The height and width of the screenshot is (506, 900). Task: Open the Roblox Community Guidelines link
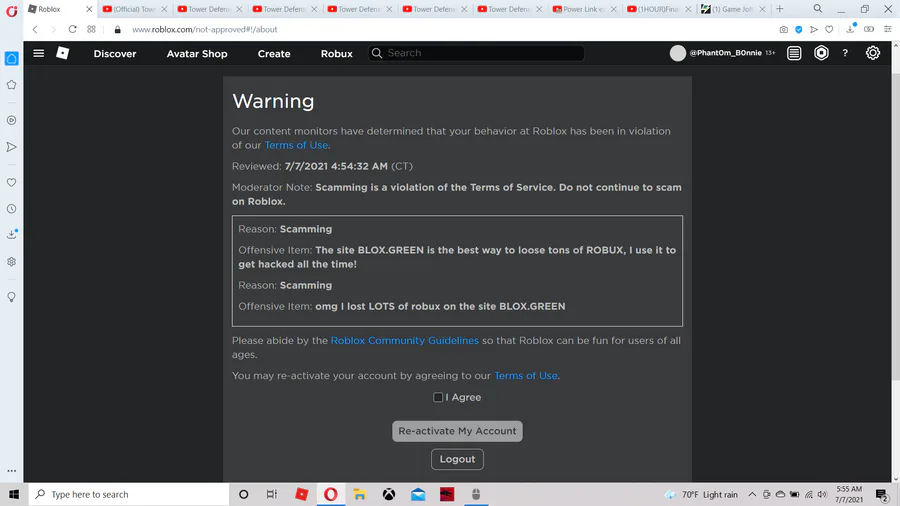tap(405, 340)
